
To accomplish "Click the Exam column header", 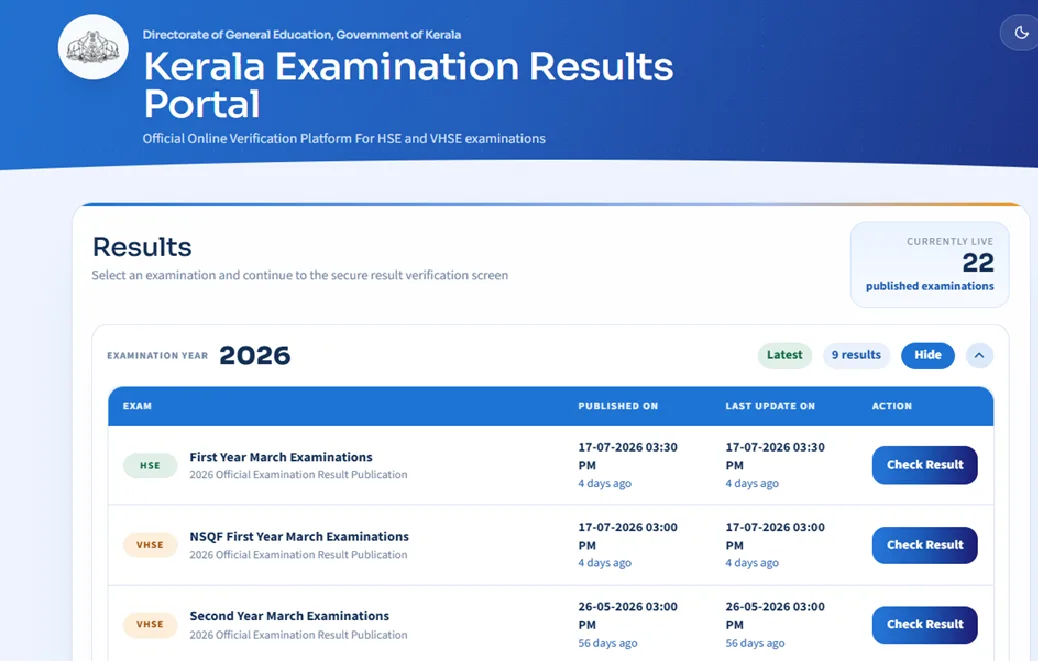I will point(137,406).
